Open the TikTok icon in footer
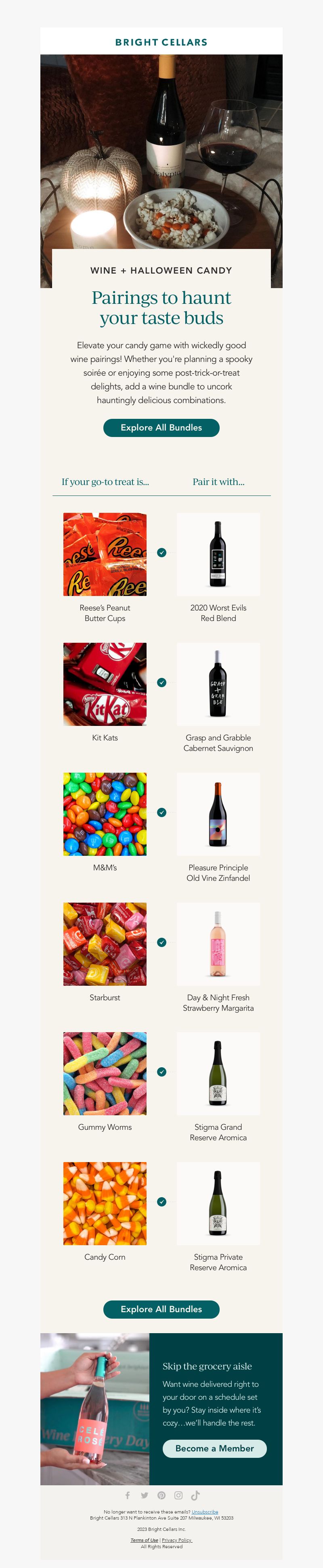Viewport: 323px width, 1568px height. tap(196, 1495)
